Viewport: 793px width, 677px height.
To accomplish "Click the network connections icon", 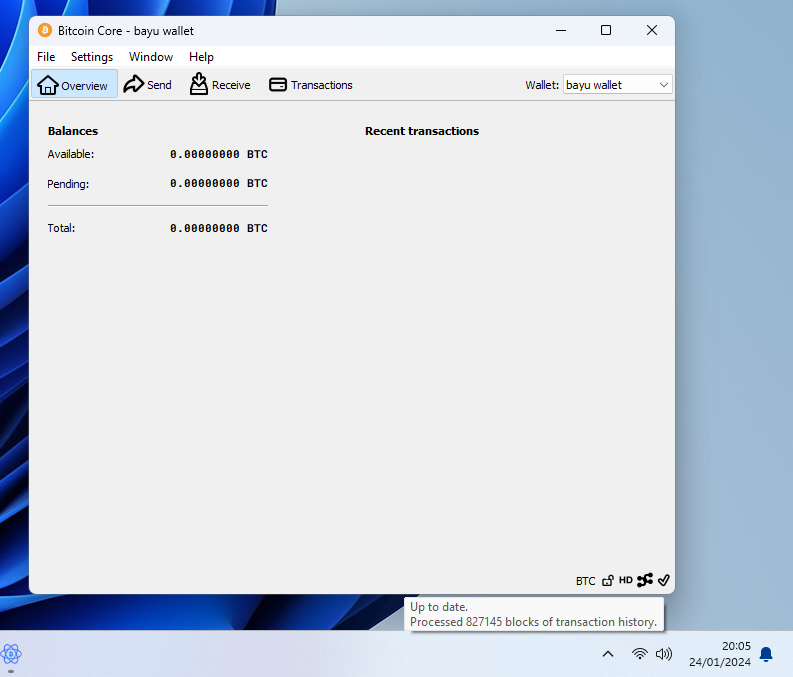I will click(645, 580).
